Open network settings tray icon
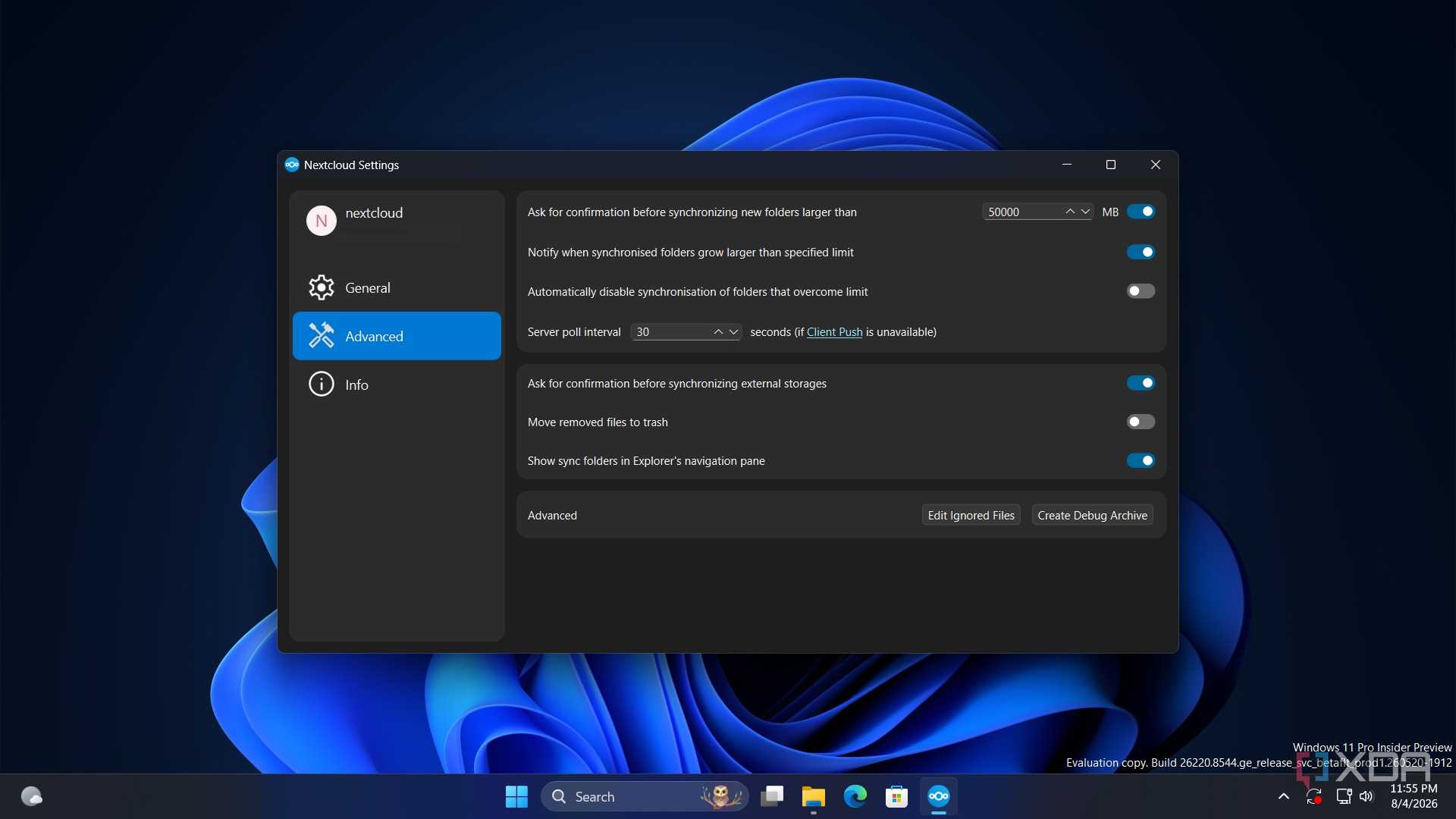The width and height of the screenshot is (1456, 819). (1344, 796)
